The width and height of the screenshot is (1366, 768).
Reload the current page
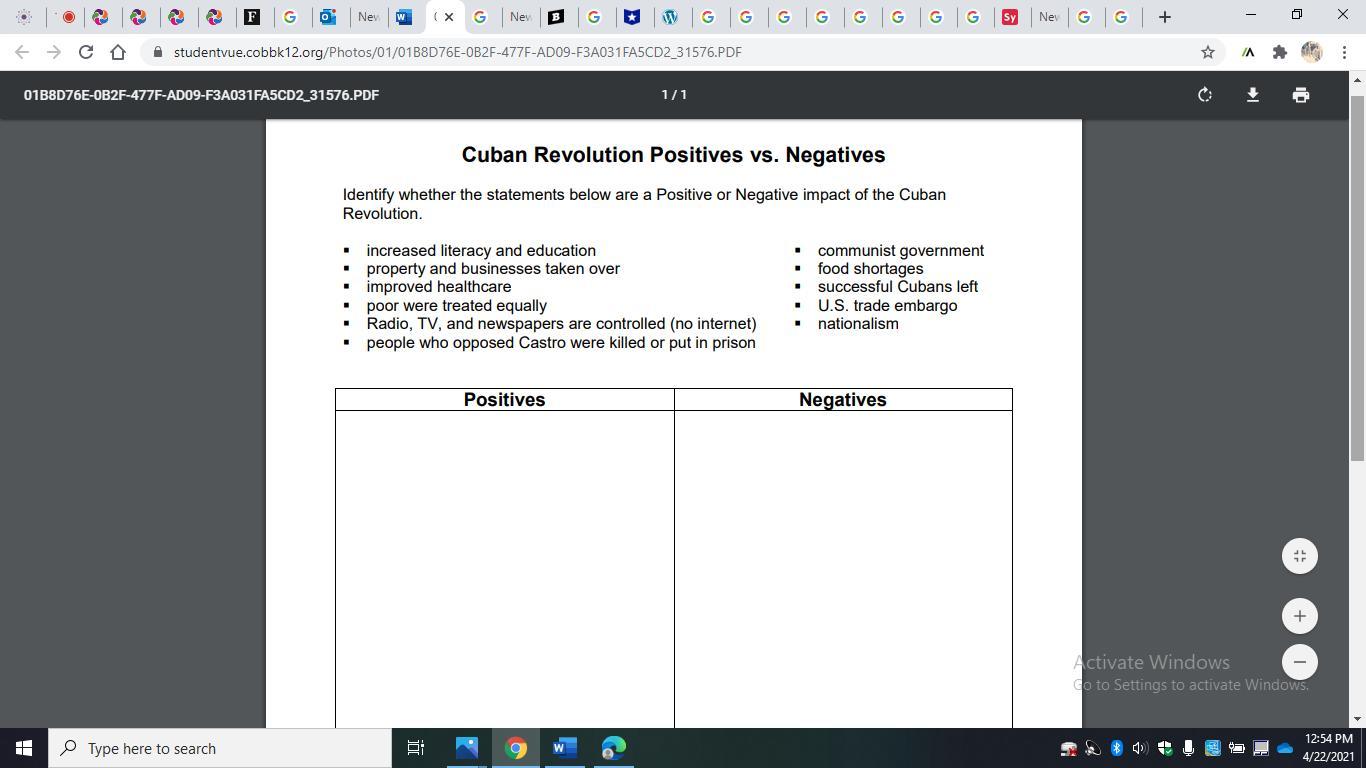(x=86, y=52)
